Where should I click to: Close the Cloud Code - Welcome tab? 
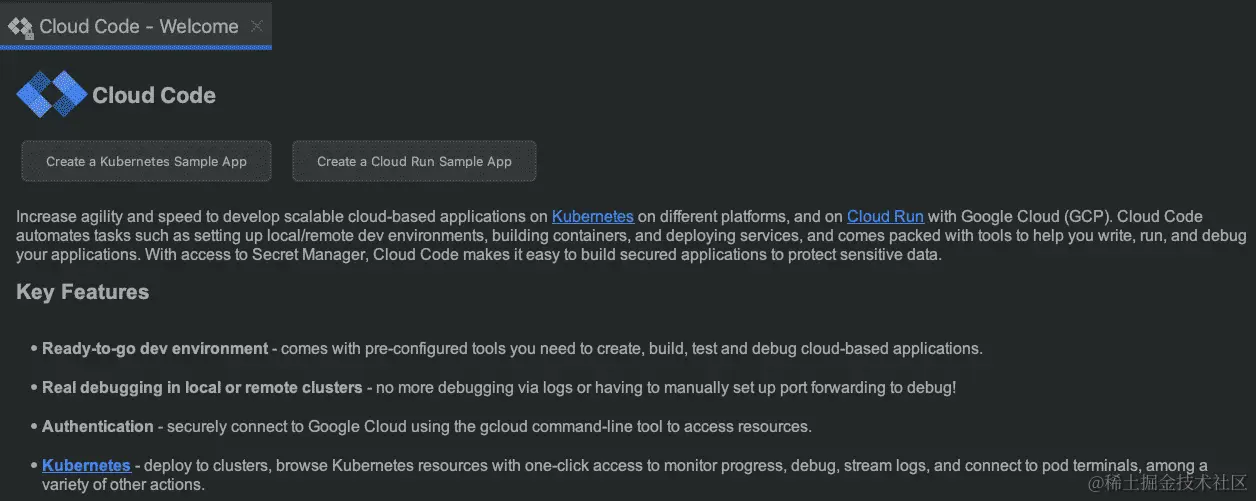click(x=257, y=26)
